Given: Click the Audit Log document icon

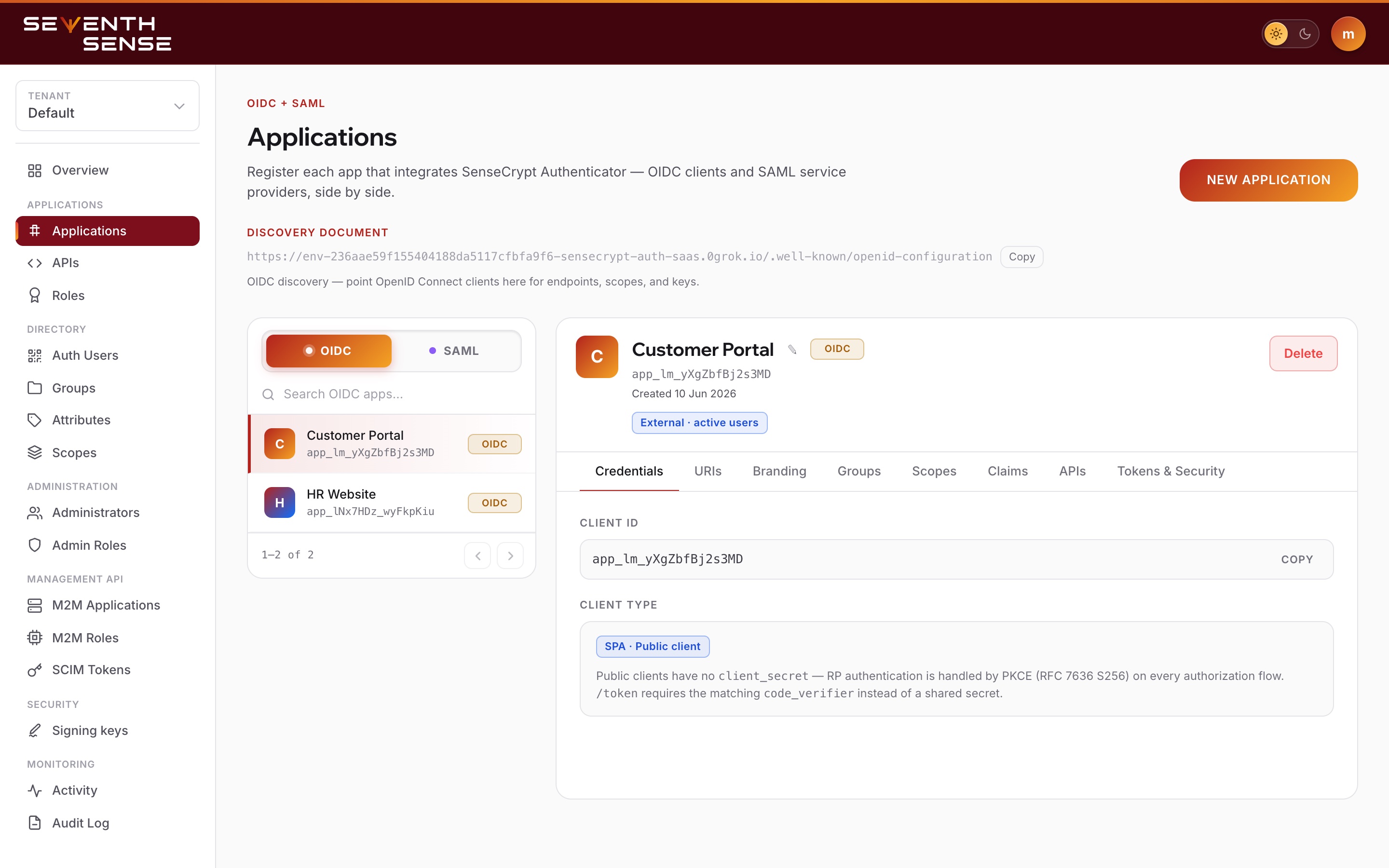Looking at the screenshot, I should click(x=34, y=823).
